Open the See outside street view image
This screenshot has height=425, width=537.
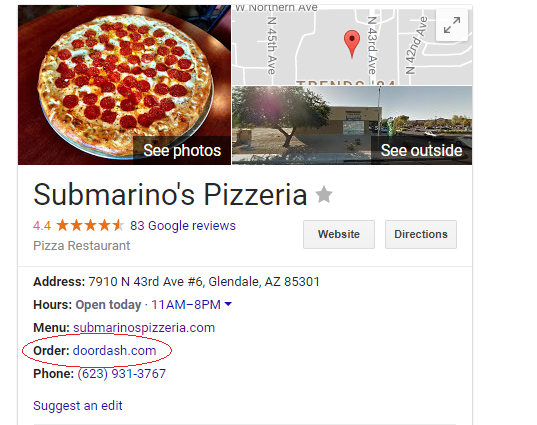click(352, 125)
